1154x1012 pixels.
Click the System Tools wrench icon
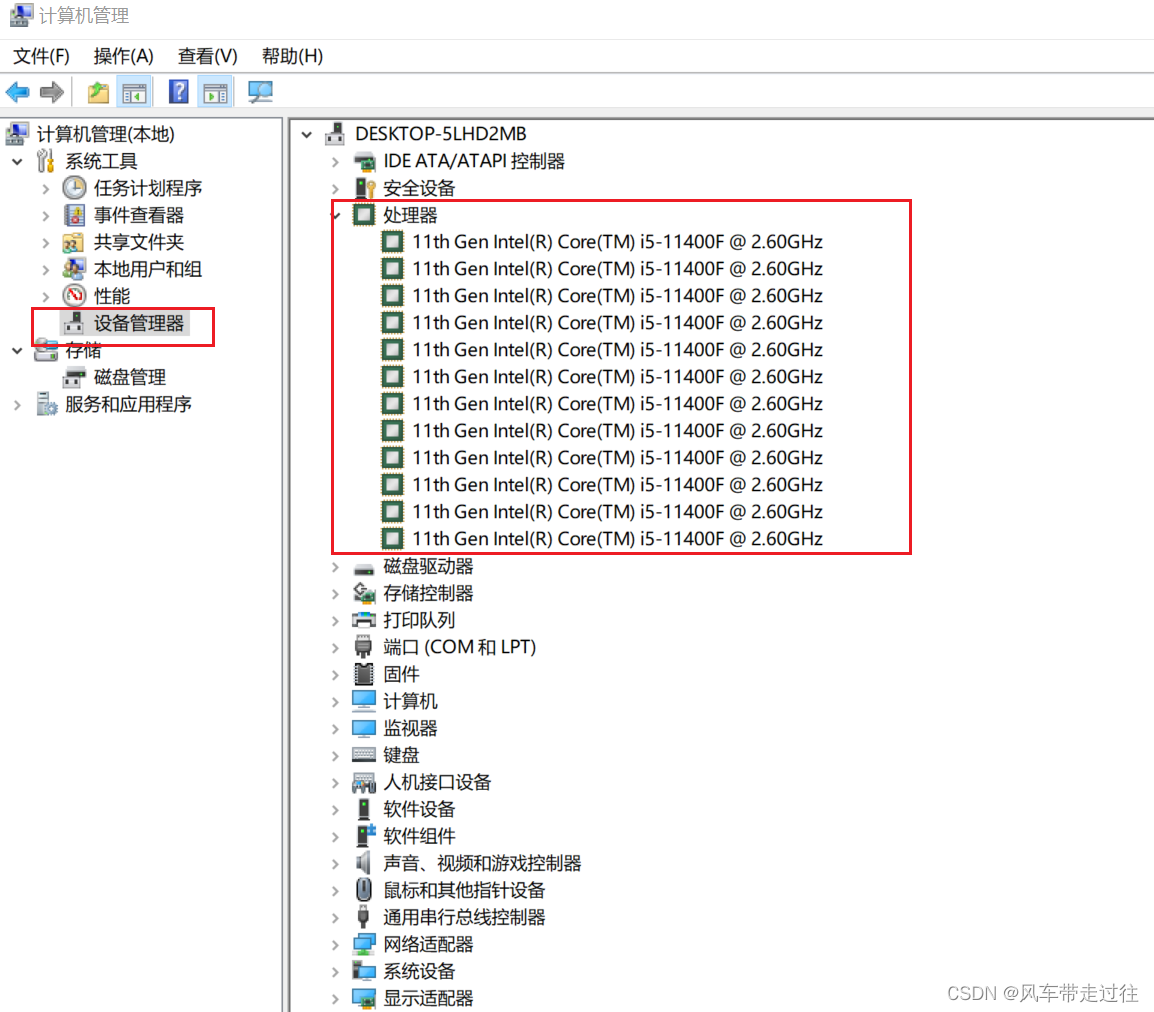[x=46, y=161]
